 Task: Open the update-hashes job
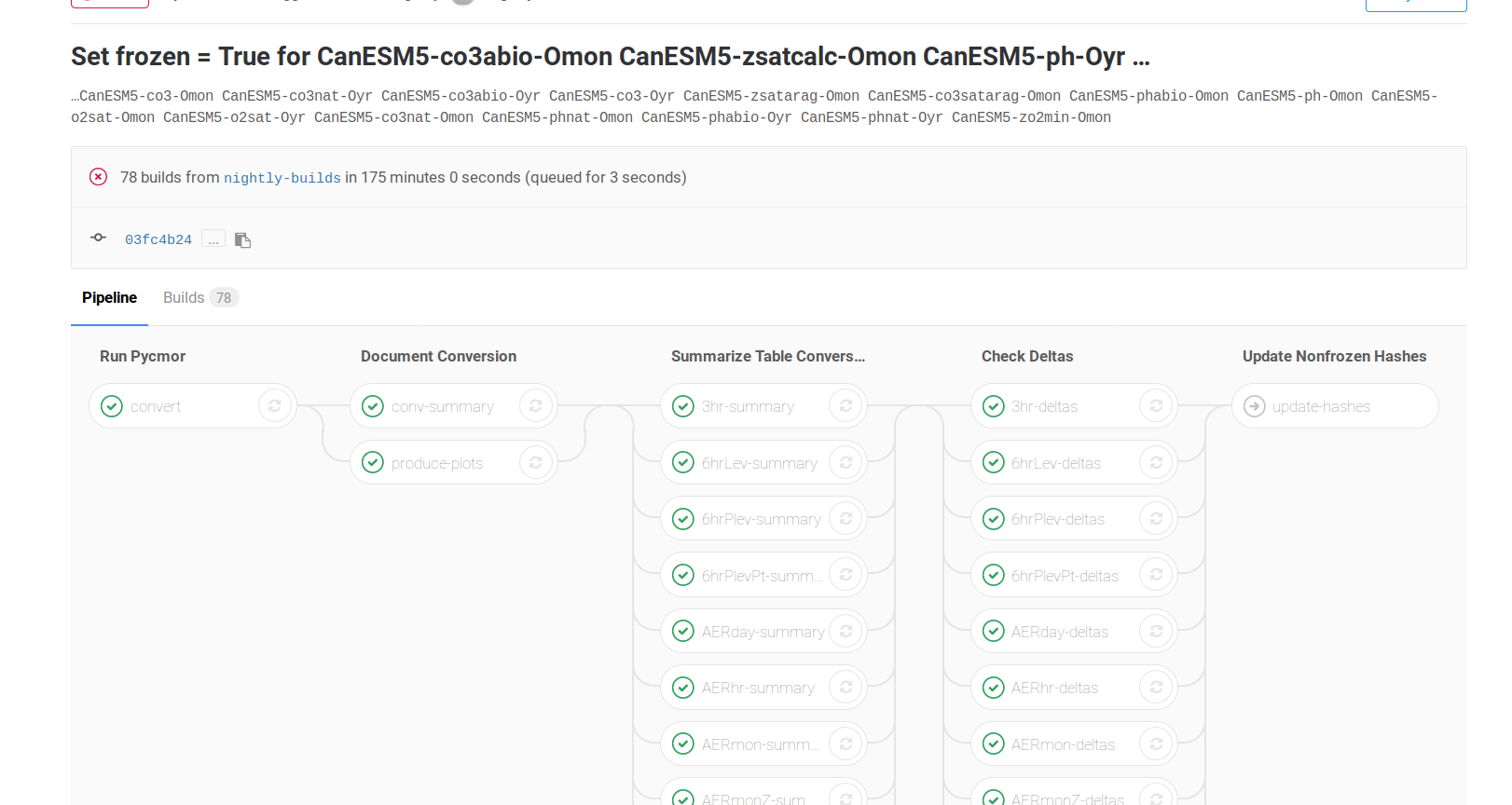pyautogui.click(x=1321, y=406)
